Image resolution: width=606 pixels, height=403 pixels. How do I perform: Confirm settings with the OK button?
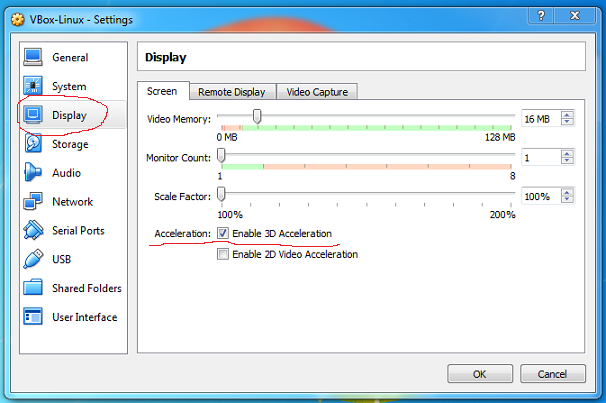[x=480, y=374]
